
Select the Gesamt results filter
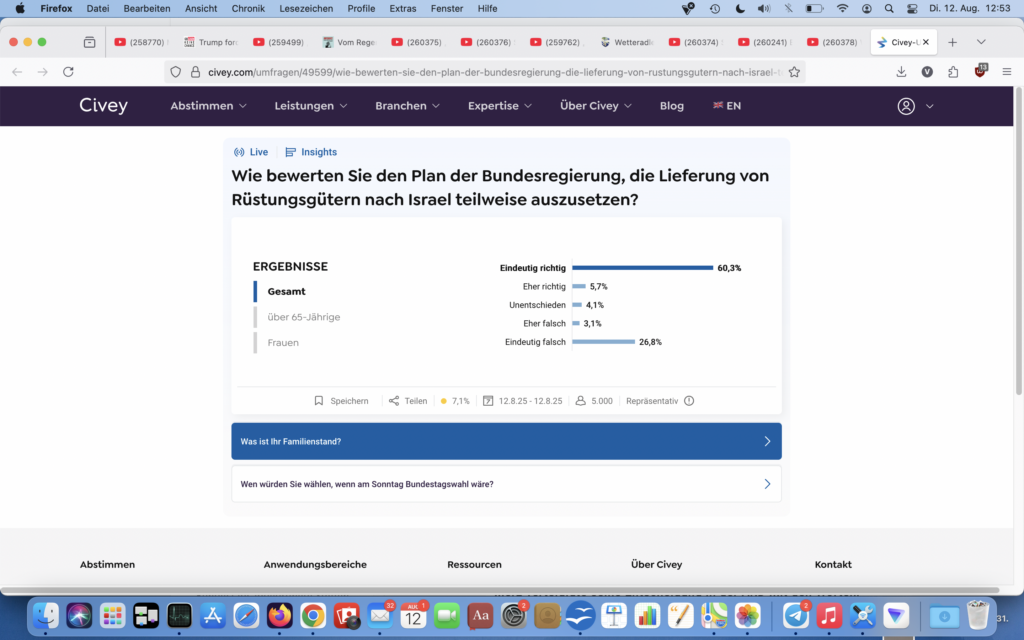pos(287,291)
